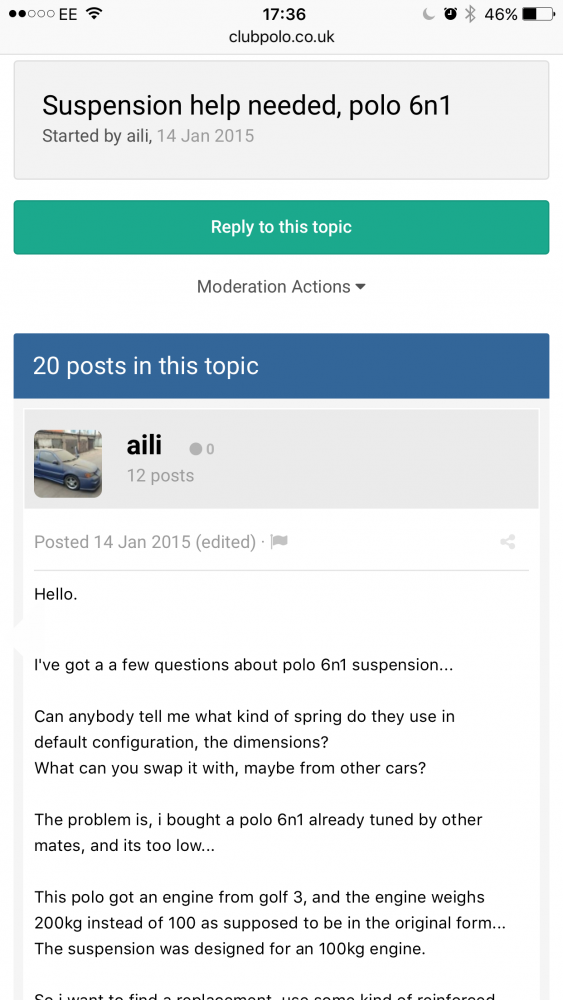Click Reply to this topic button

coord(281,227)
